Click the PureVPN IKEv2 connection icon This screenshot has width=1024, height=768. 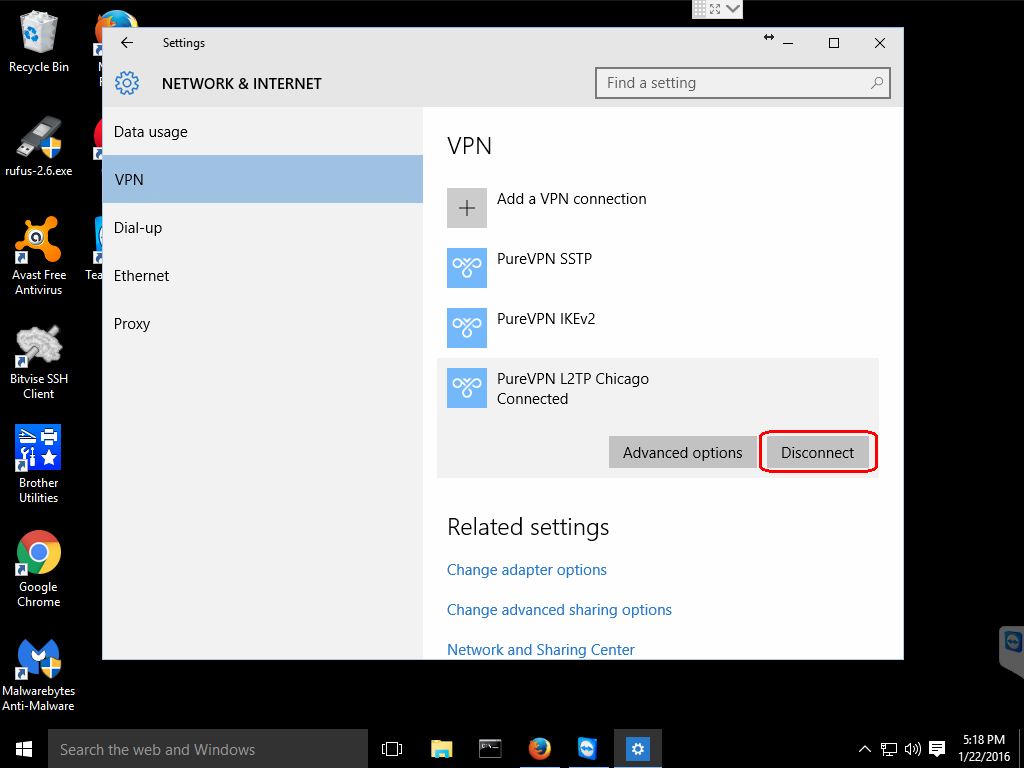point(466,328)
